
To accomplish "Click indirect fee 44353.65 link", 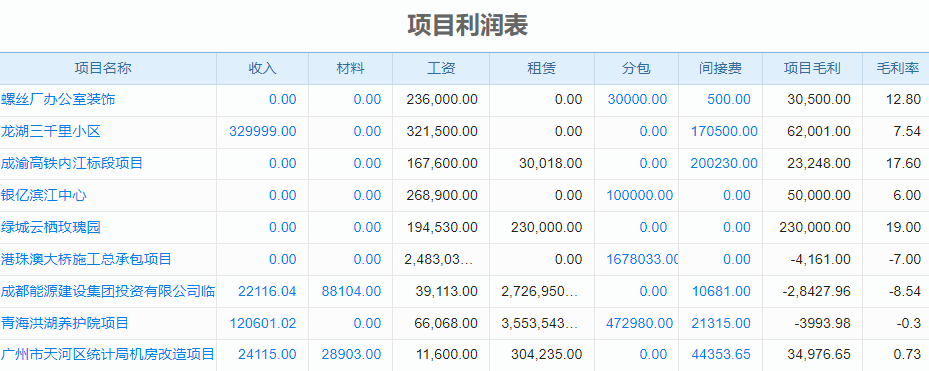I will tap(721, 355).
